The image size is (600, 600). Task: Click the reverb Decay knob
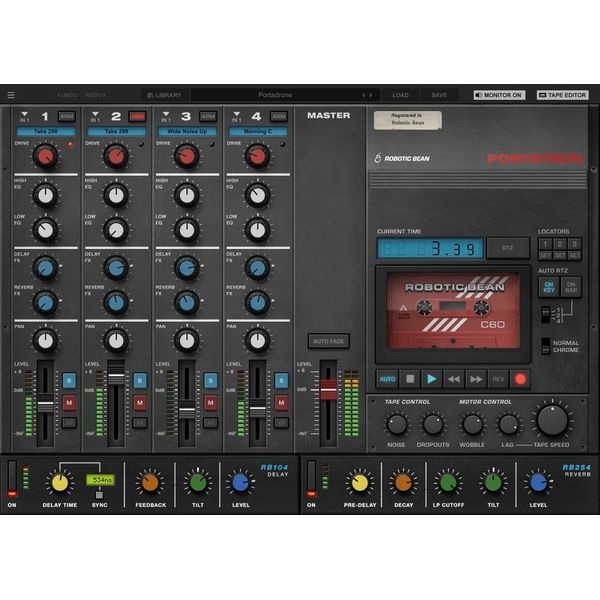pos(403,483)
